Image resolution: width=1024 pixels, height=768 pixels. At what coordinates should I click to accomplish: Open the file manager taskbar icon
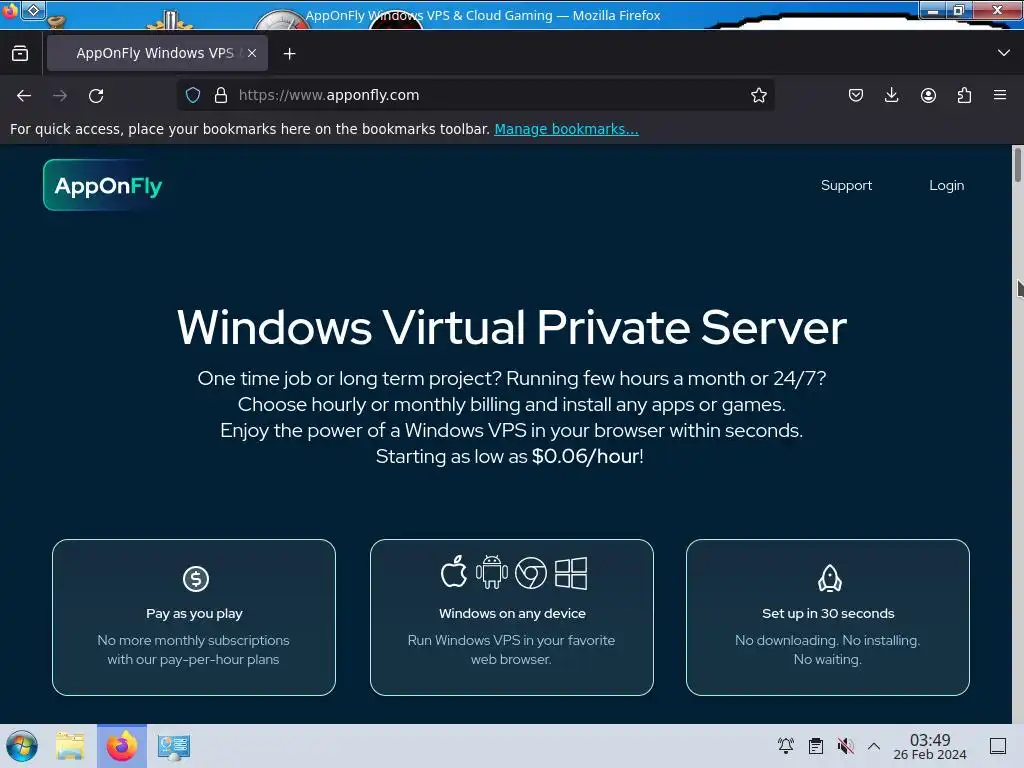click(x=70, y=746)
